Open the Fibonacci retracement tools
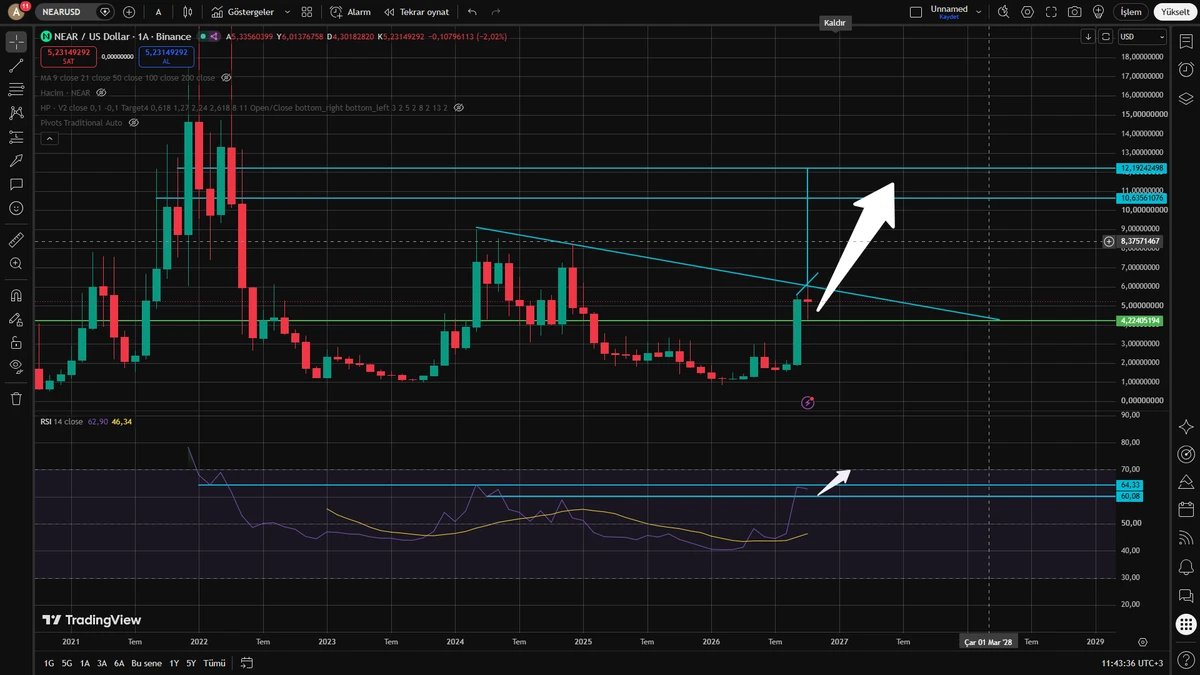The image size is (1200, 675). click(x=16, y=89)
